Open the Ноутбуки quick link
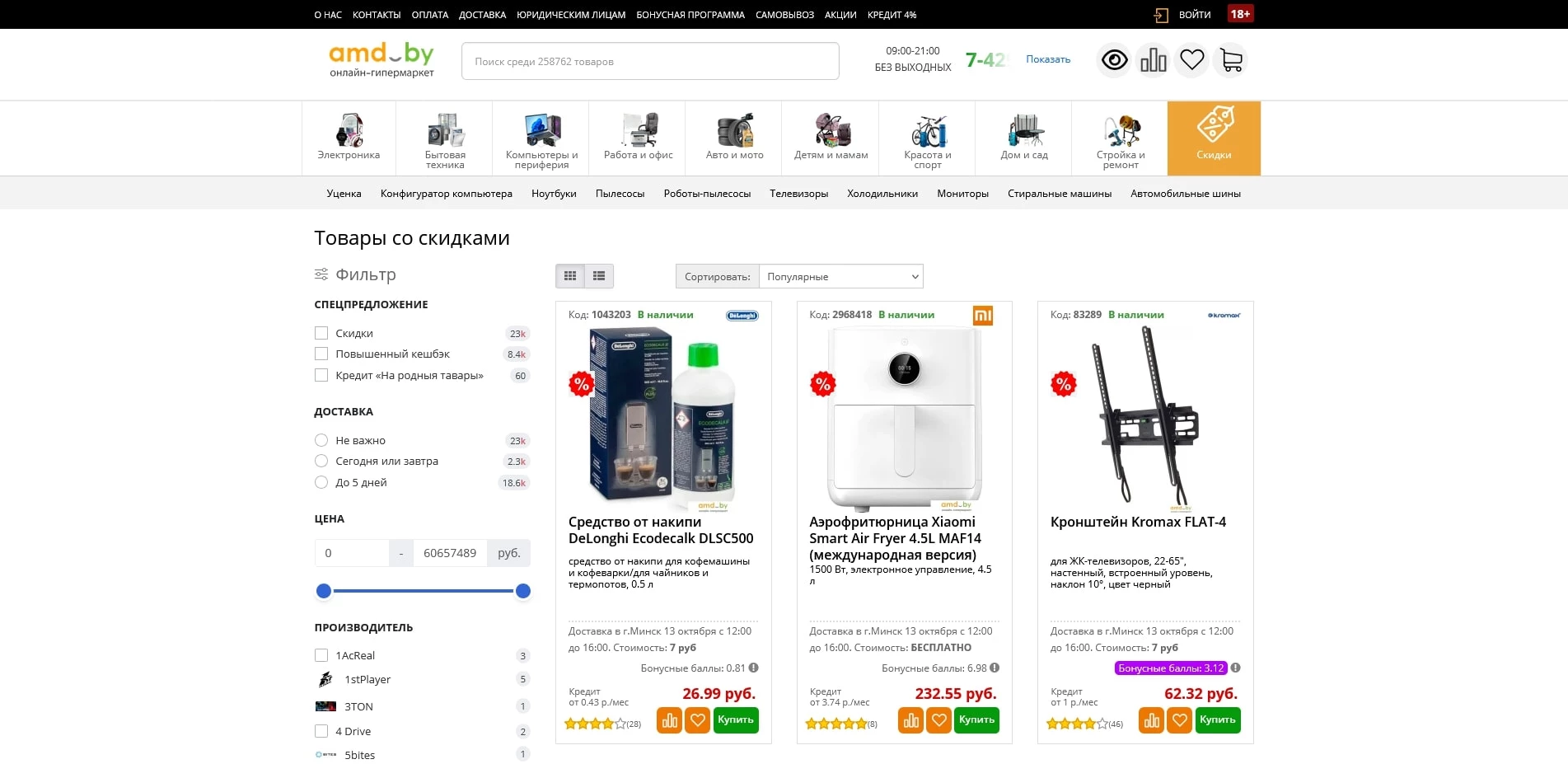Viewport: 1568px width, 764px height. coord(554,194)
